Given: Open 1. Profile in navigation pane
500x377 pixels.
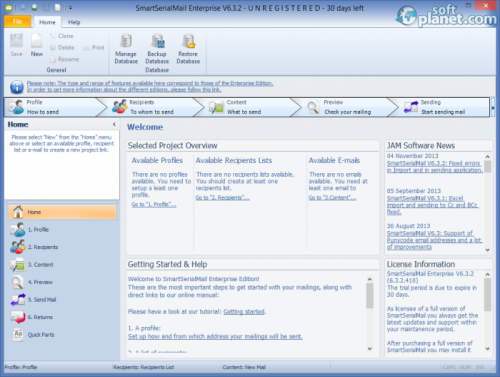Looking at the screenshot, I should click(62, 230).
